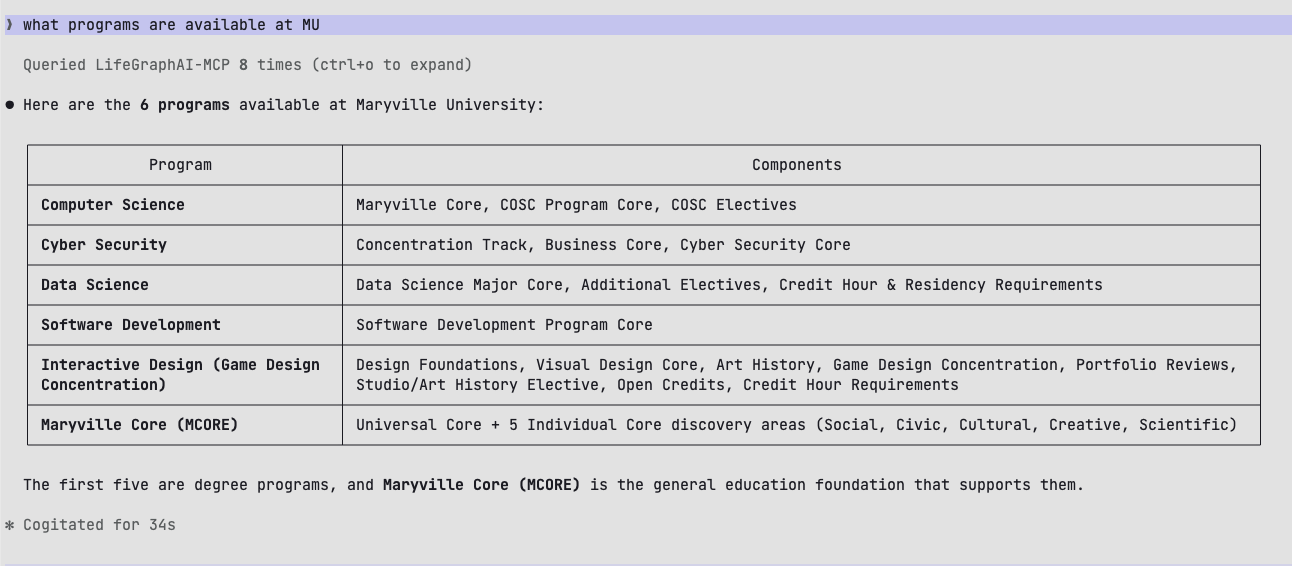Viewport: 1292px width, 566px height.
Task: Click bold Maryville Core (MCORE) in summary sentence
Action: coord(481,485)
